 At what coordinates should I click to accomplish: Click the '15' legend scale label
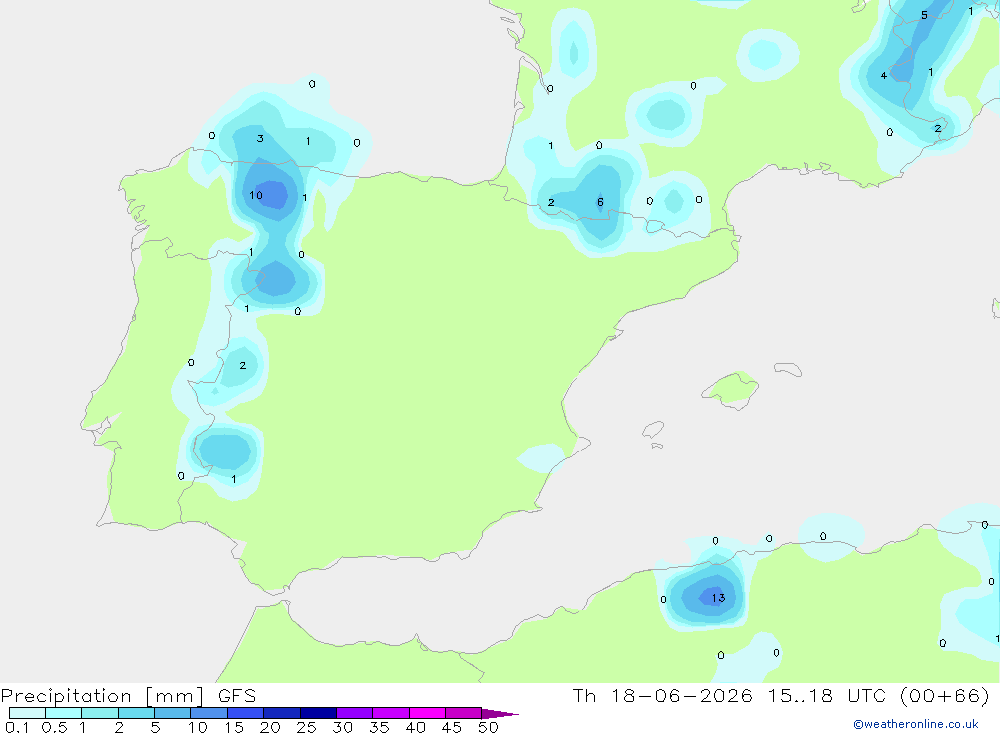(234, 727)
